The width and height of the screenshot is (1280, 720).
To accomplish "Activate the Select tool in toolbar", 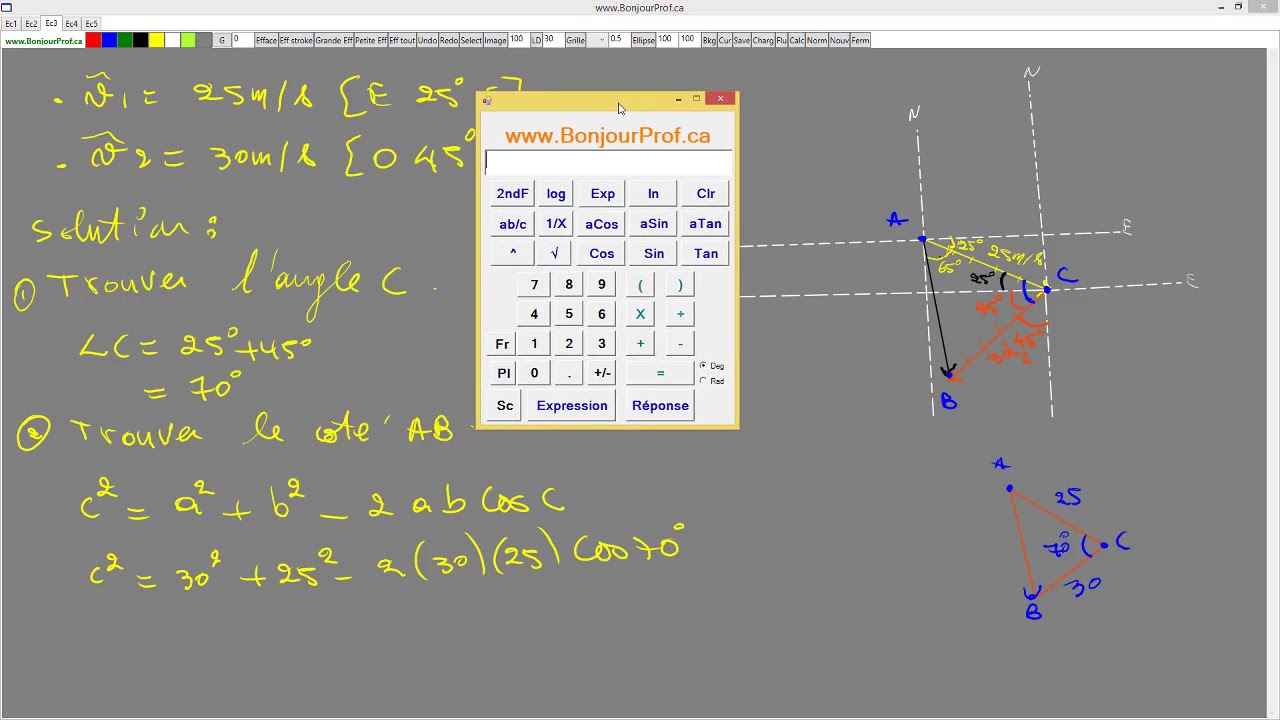I will click(x=471, y=40).
